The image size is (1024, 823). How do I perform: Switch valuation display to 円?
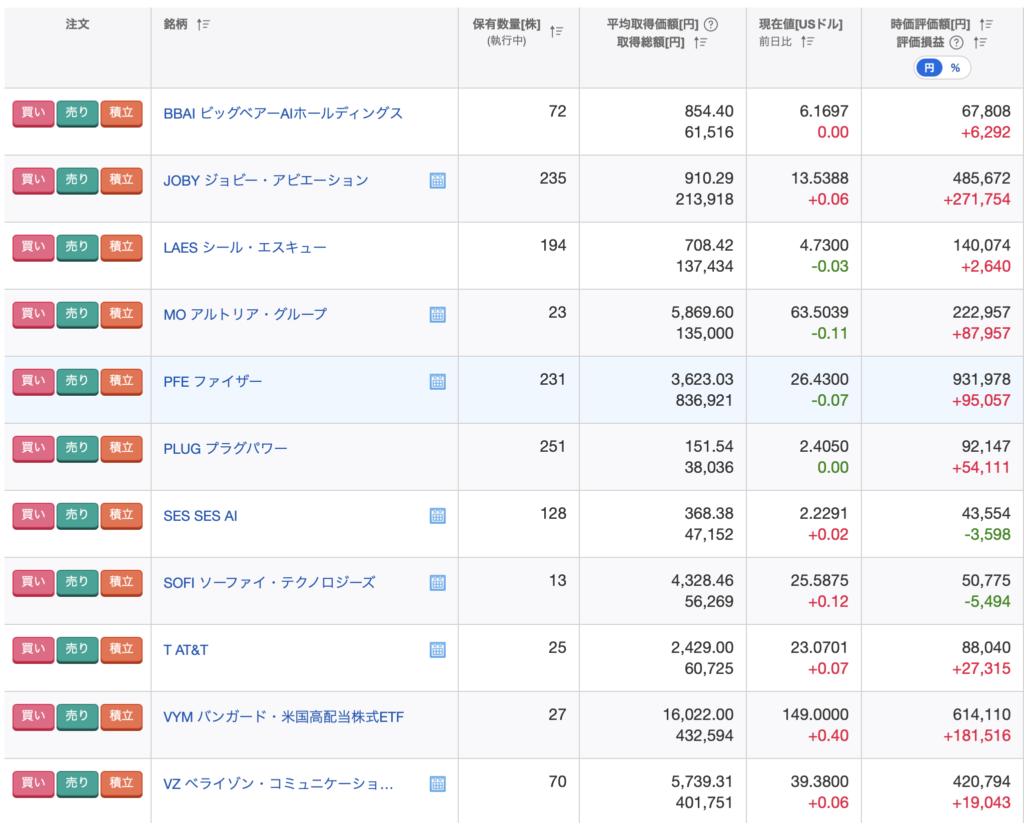(x=929, y=68)
